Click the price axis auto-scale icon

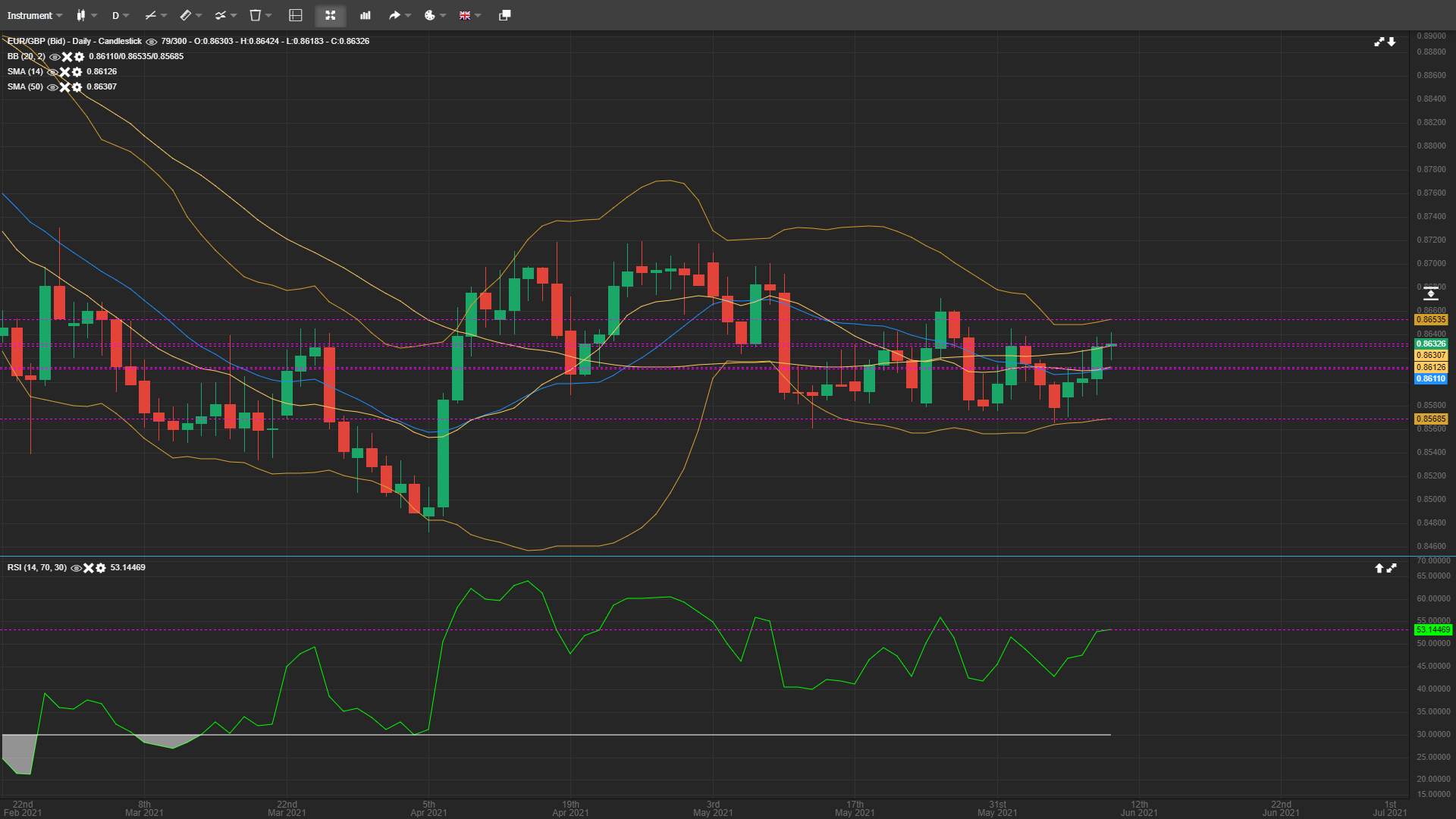[x=1430, y=293]
